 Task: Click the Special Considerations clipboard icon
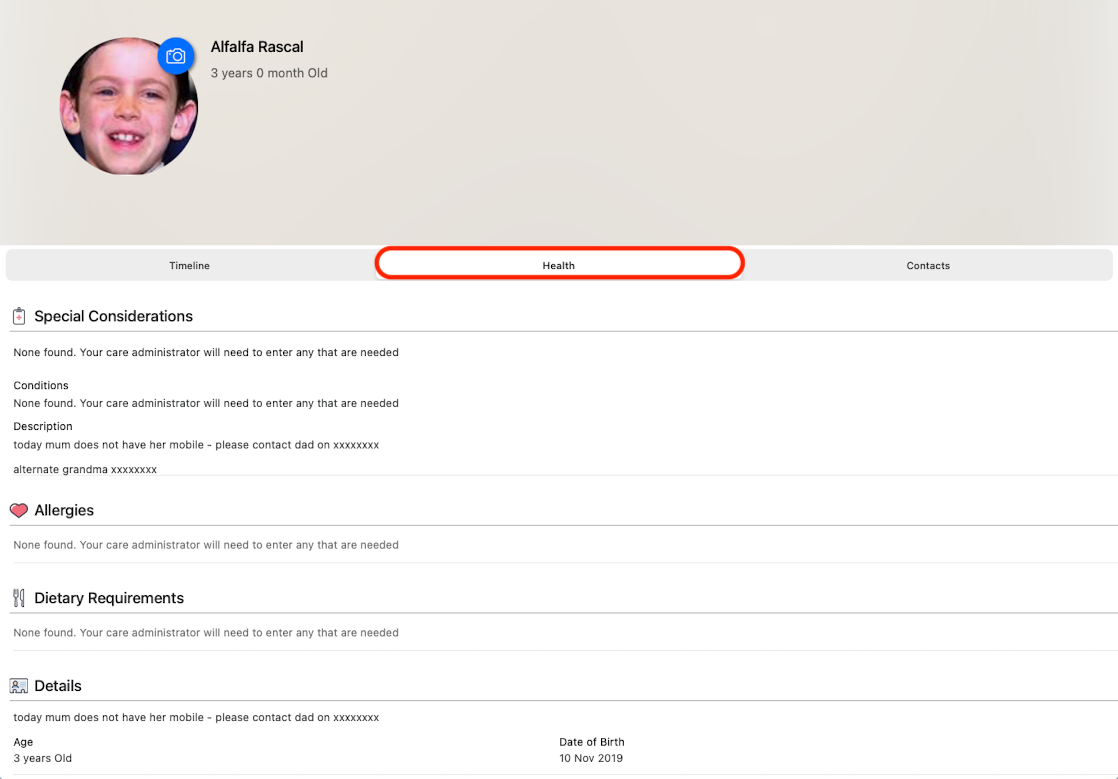point(19,316)
